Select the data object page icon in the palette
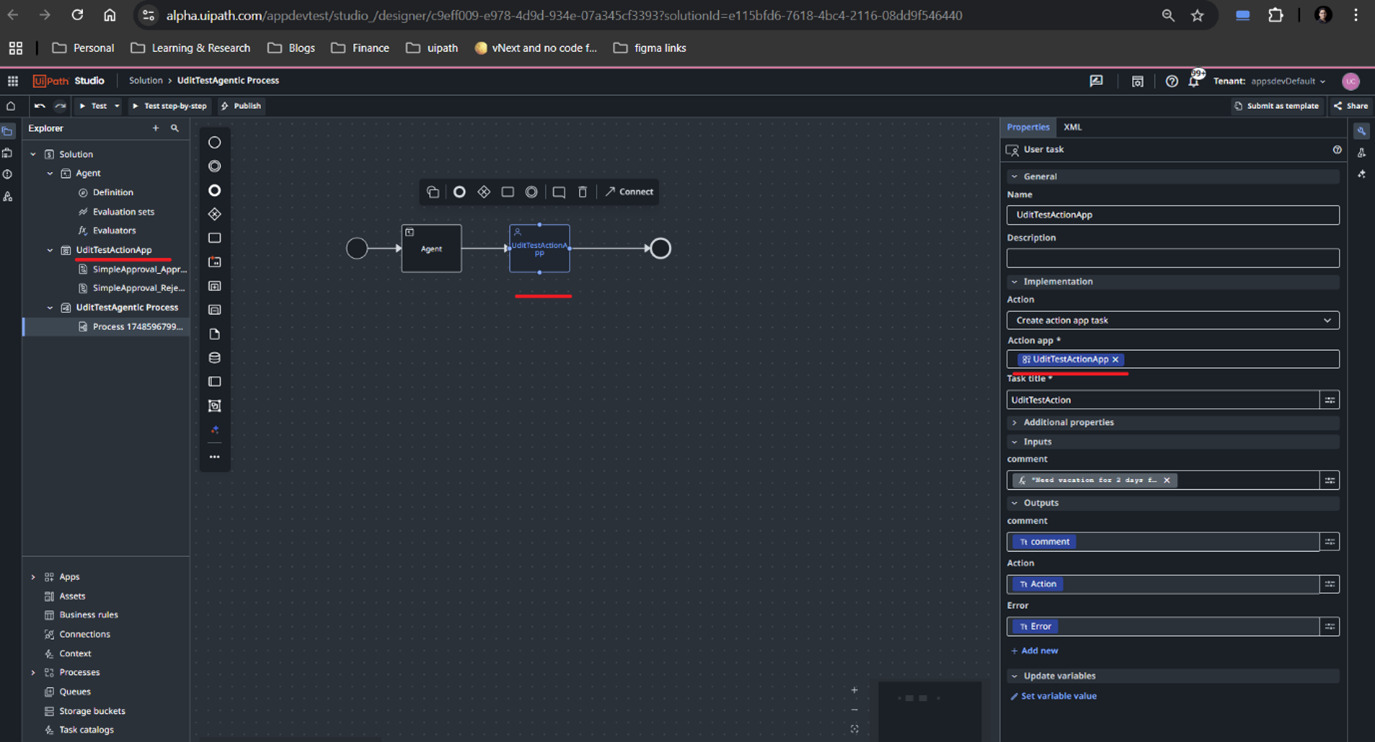Image resolution: width=1375 pixels, height=742 pixels. click(x=214, y=334)
